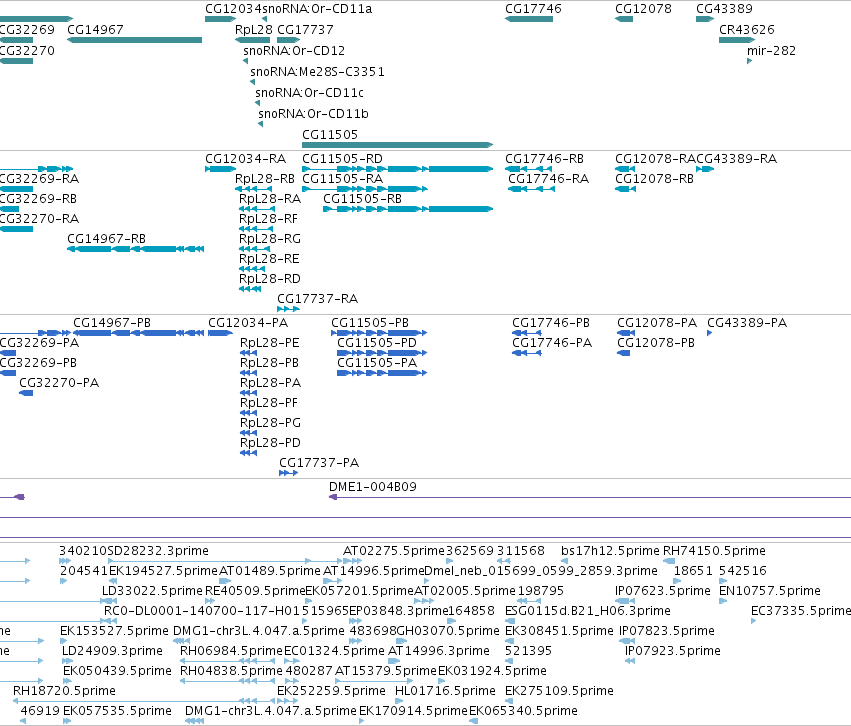The image size is (851, 726).
Task: Select the EK065340.5prime EST label
Action: click(523, 711)
